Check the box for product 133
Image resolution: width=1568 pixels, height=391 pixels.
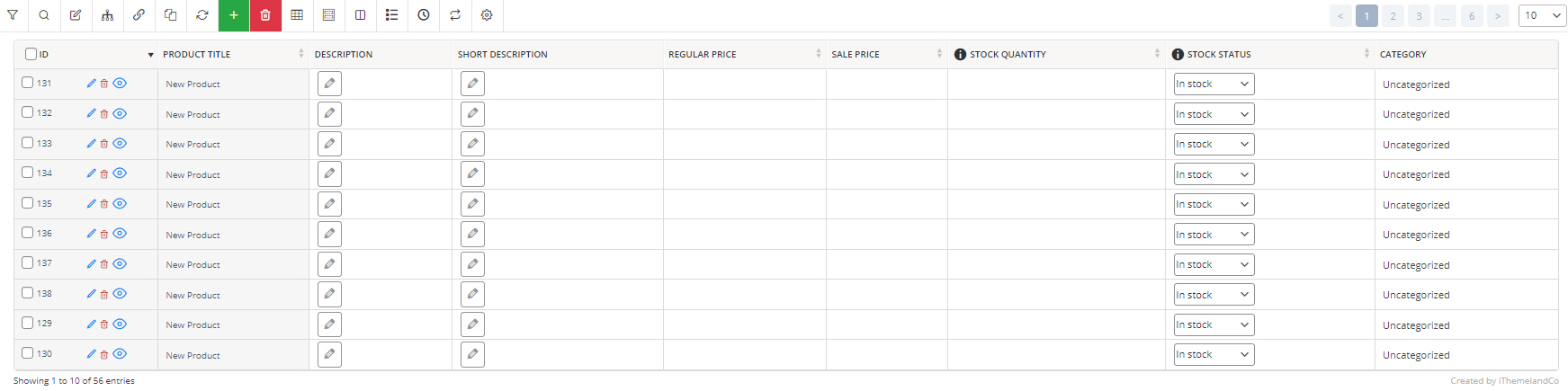pyautogui.click(x=28, y=143)
